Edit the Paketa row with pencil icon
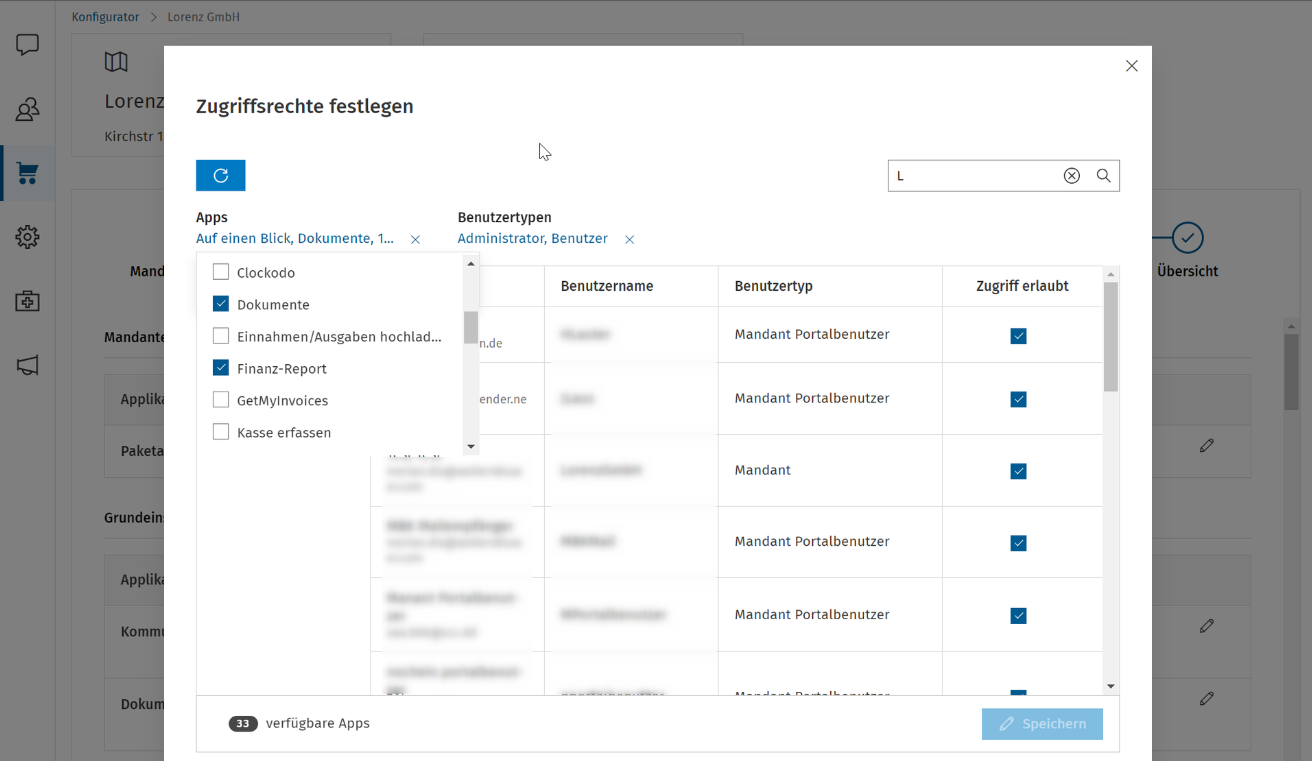The width and height of the screenshot is (1312, 761). [1207, 446]
